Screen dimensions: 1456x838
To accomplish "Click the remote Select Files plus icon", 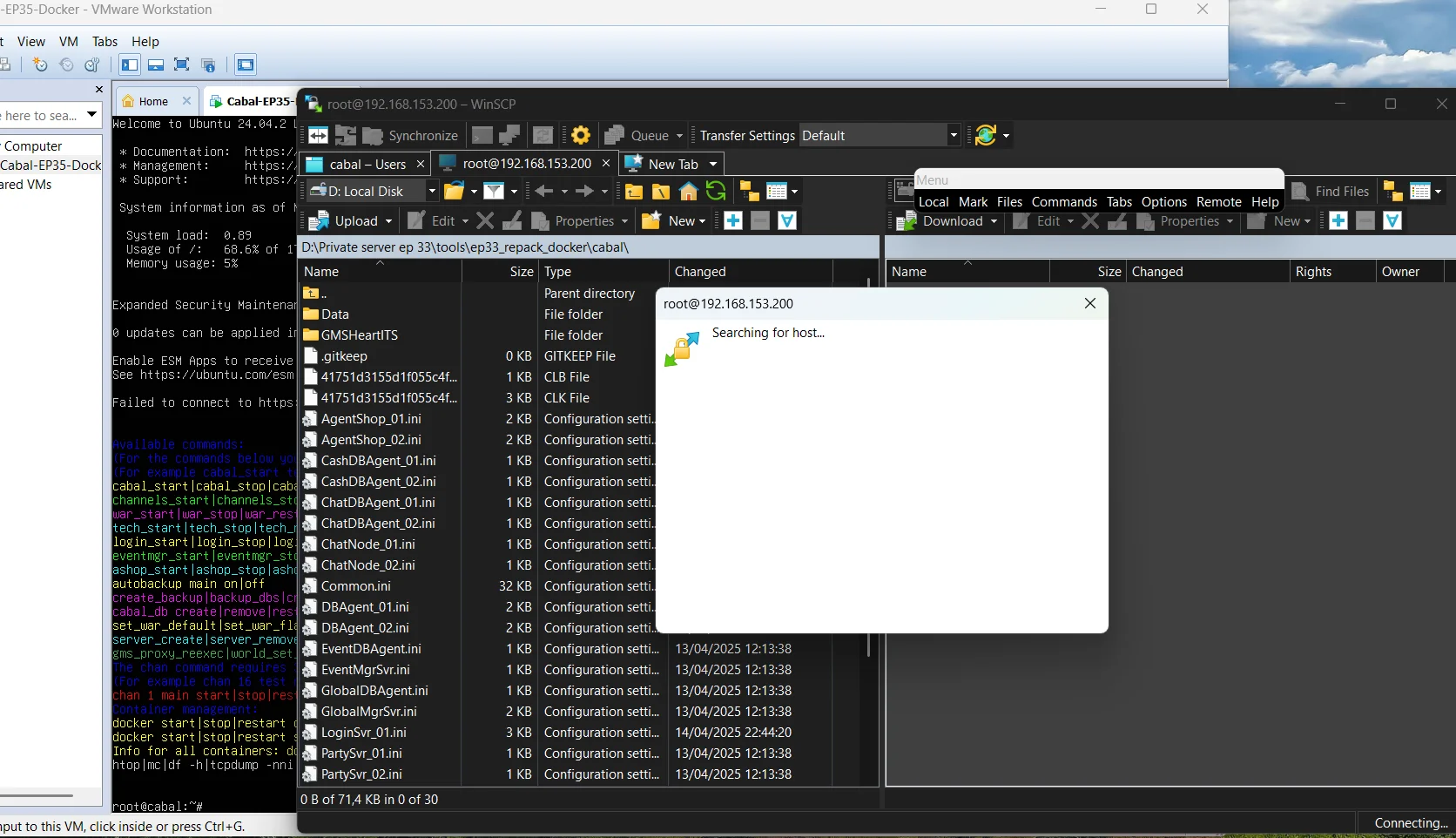I will tap(1338, 220).
